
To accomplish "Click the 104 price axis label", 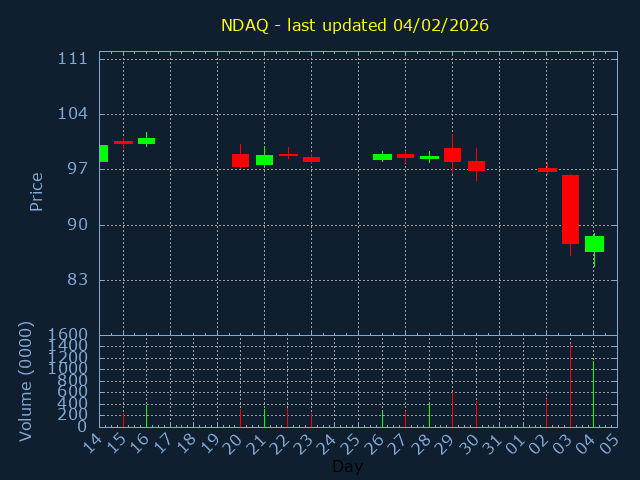I will [73, 114].
